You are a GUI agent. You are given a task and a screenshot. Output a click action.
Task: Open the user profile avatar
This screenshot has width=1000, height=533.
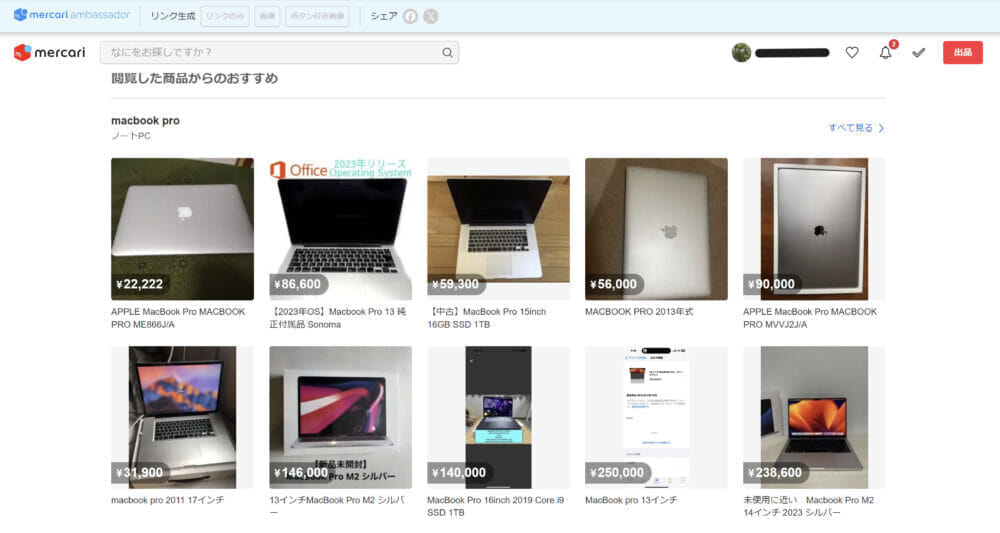click(741, 52)
